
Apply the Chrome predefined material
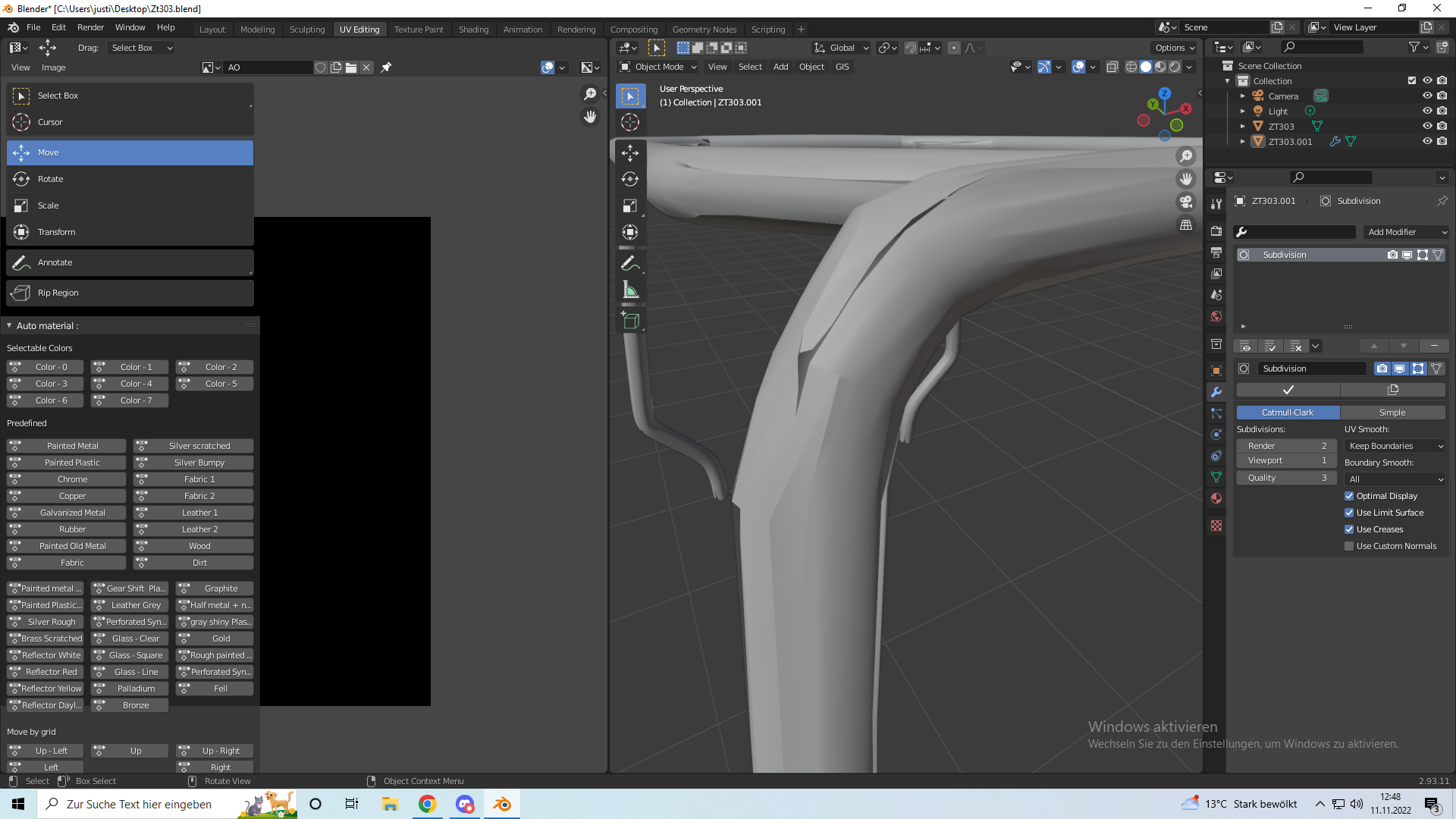(x=72, y=479)
